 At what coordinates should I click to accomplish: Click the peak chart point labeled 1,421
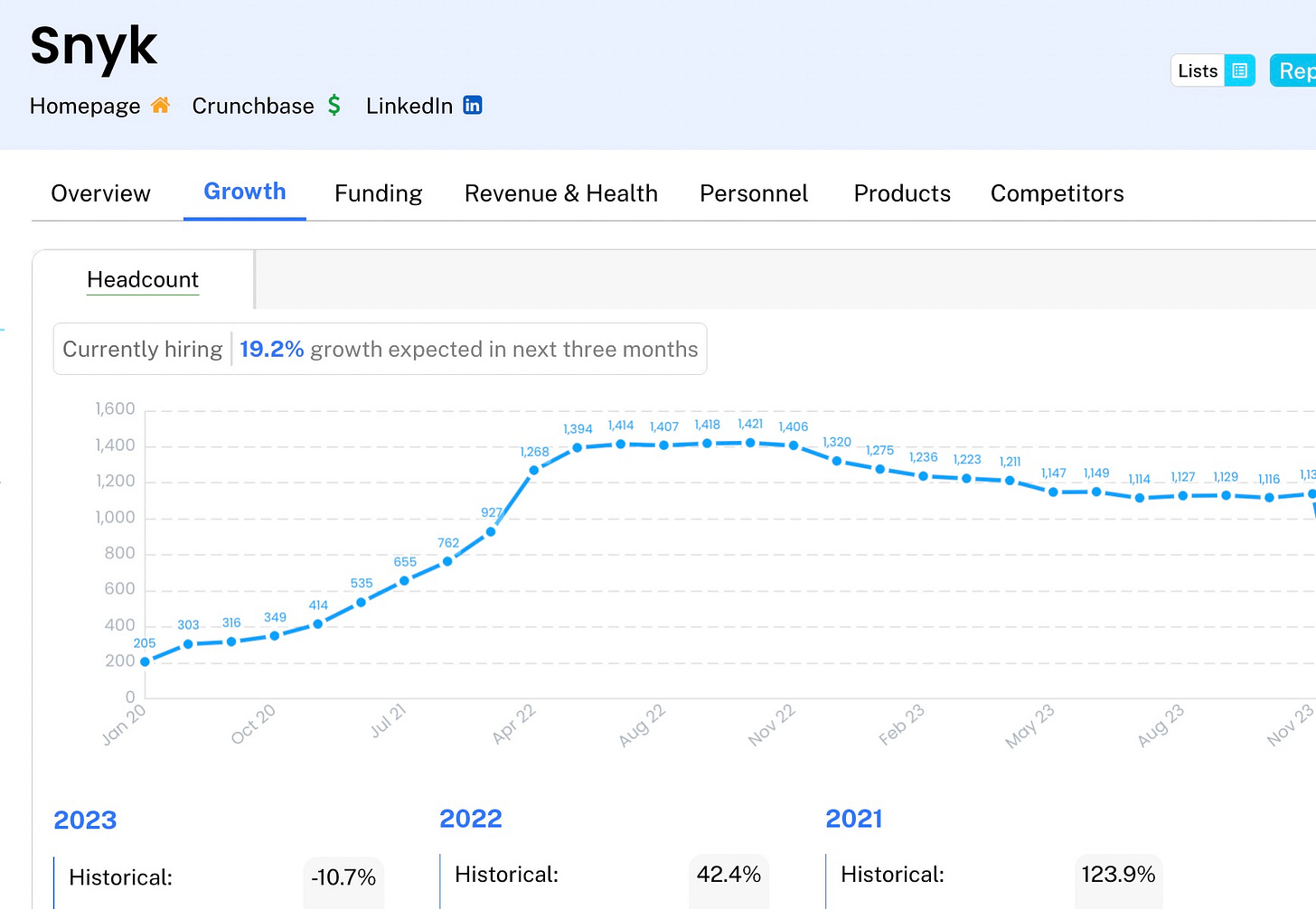(750, 443)
